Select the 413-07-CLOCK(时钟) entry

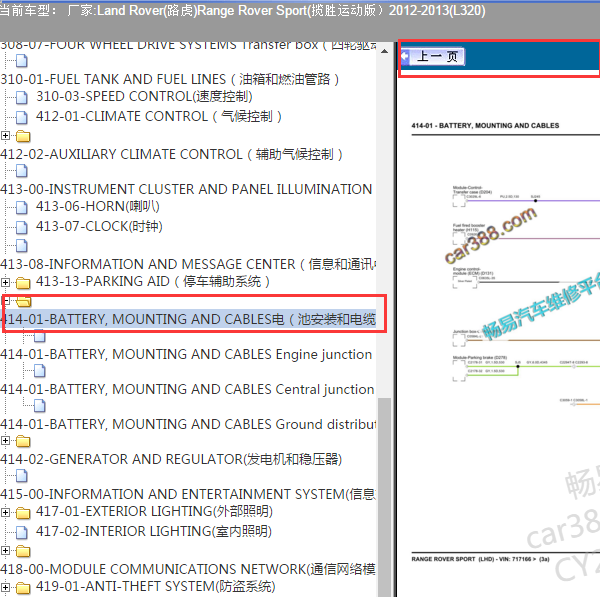tap(99, 227)
